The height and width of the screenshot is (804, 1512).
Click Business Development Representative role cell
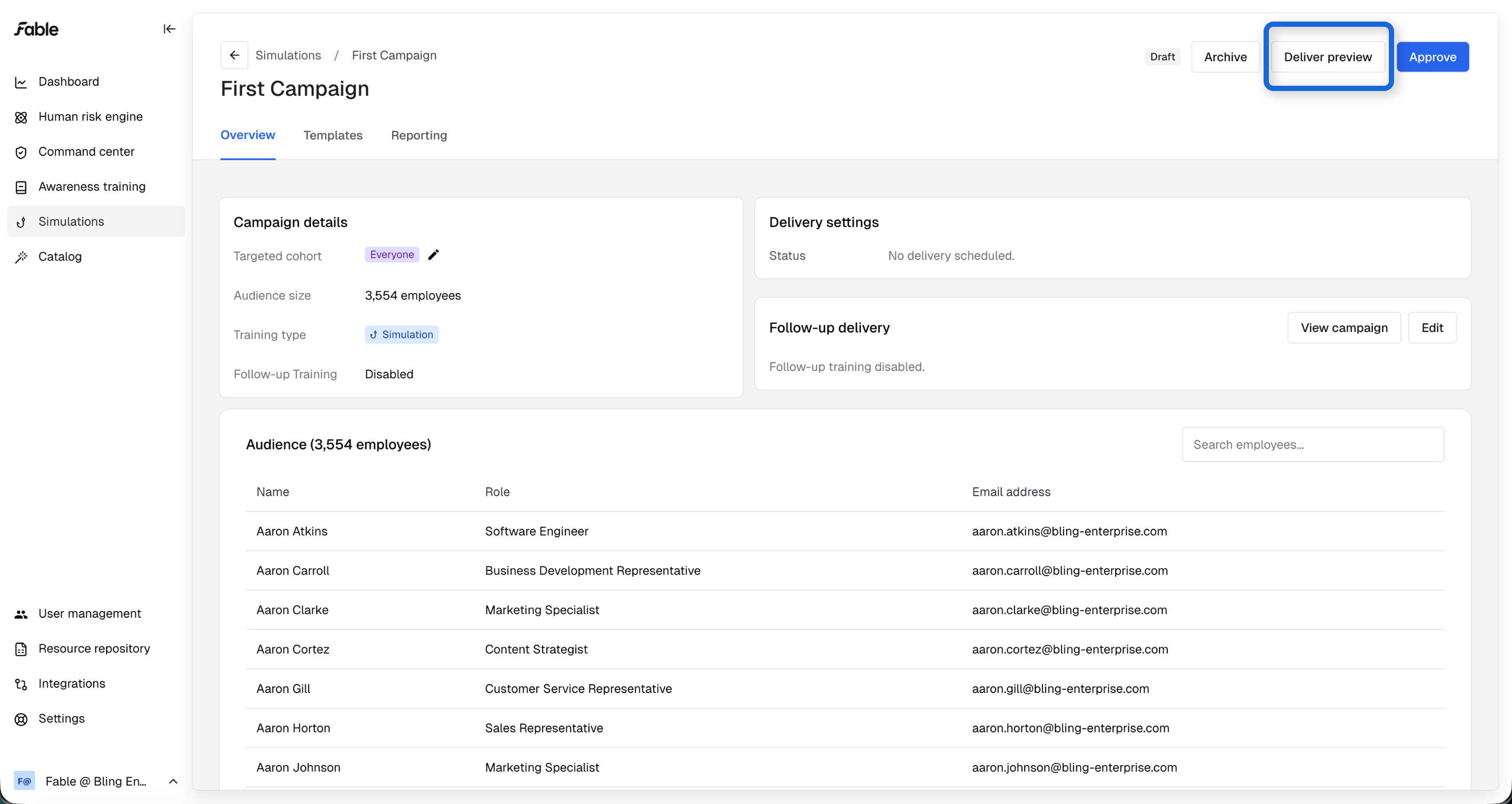click(x=593, y=570)
